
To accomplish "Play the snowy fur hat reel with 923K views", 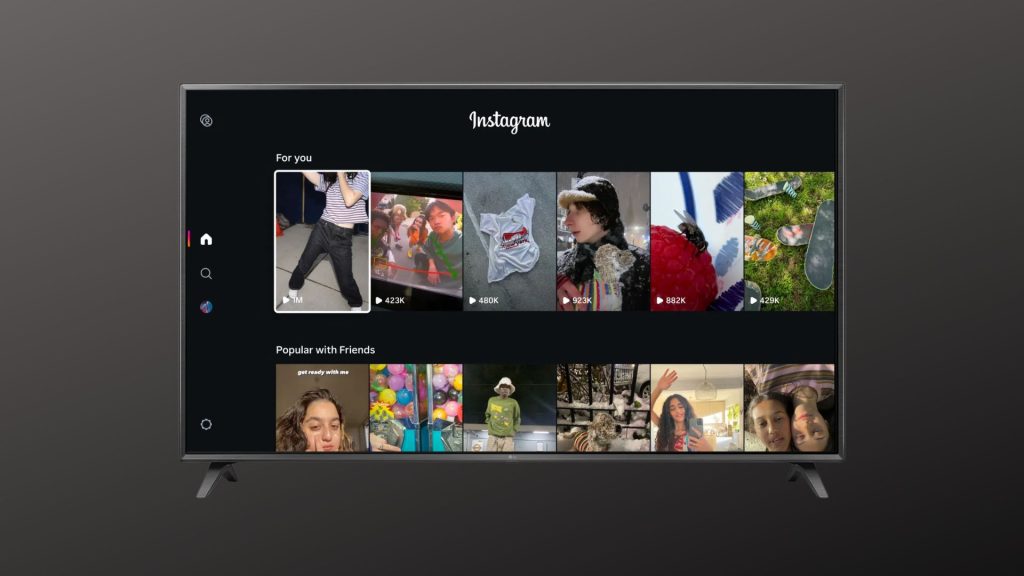I will (603, 241).
